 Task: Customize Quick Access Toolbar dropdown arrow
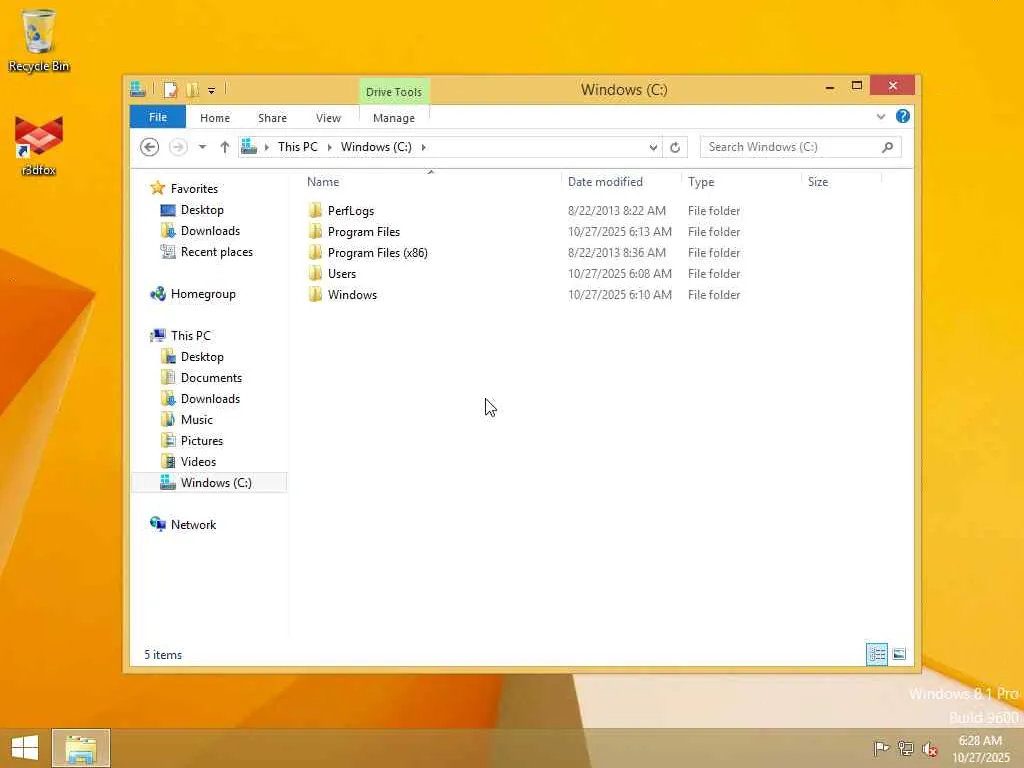pyautogui.click(x=212, y=91)
